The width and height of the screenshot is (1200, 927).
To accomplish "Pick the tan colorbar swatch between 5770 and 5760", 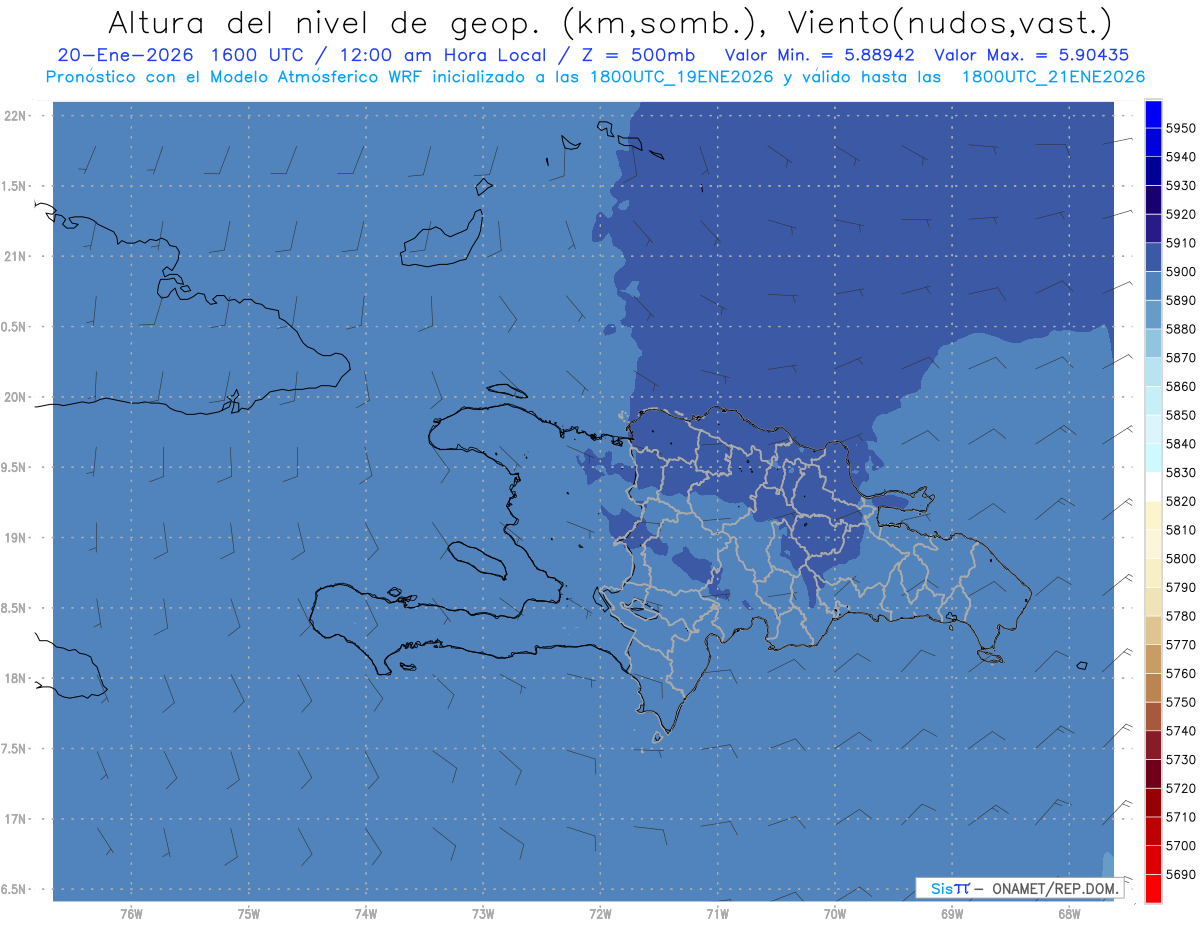I will pos(1153,658).
